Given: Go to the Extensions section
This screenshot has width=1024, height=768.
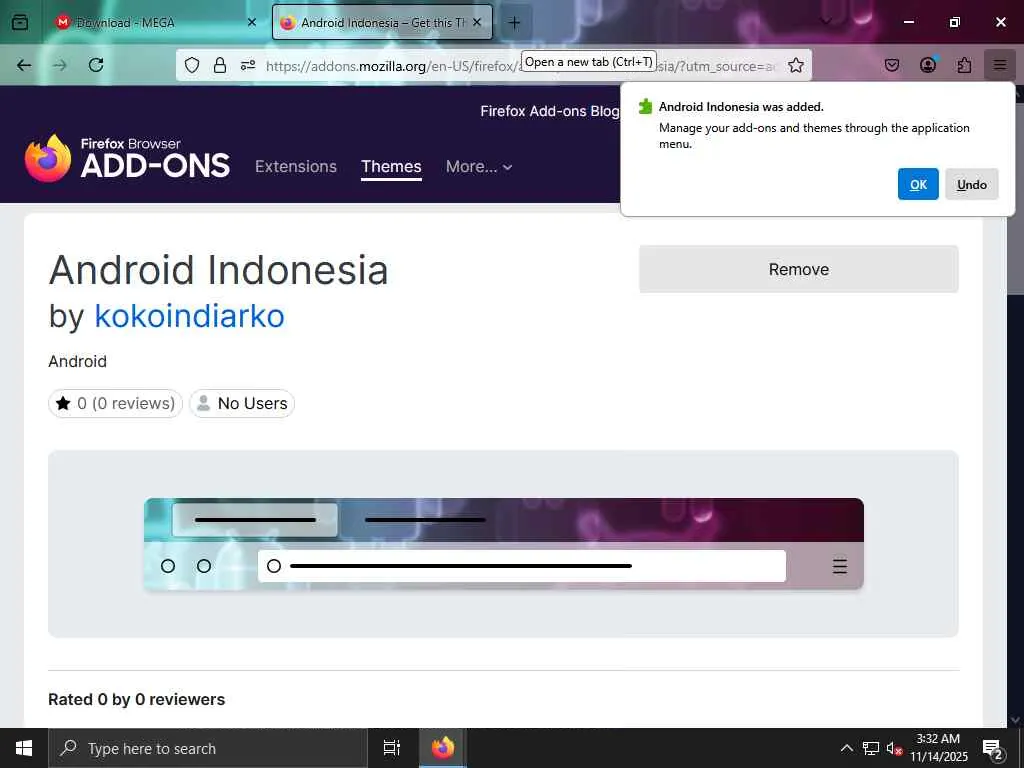Looking at the screenshot, I should click(296, 167).
